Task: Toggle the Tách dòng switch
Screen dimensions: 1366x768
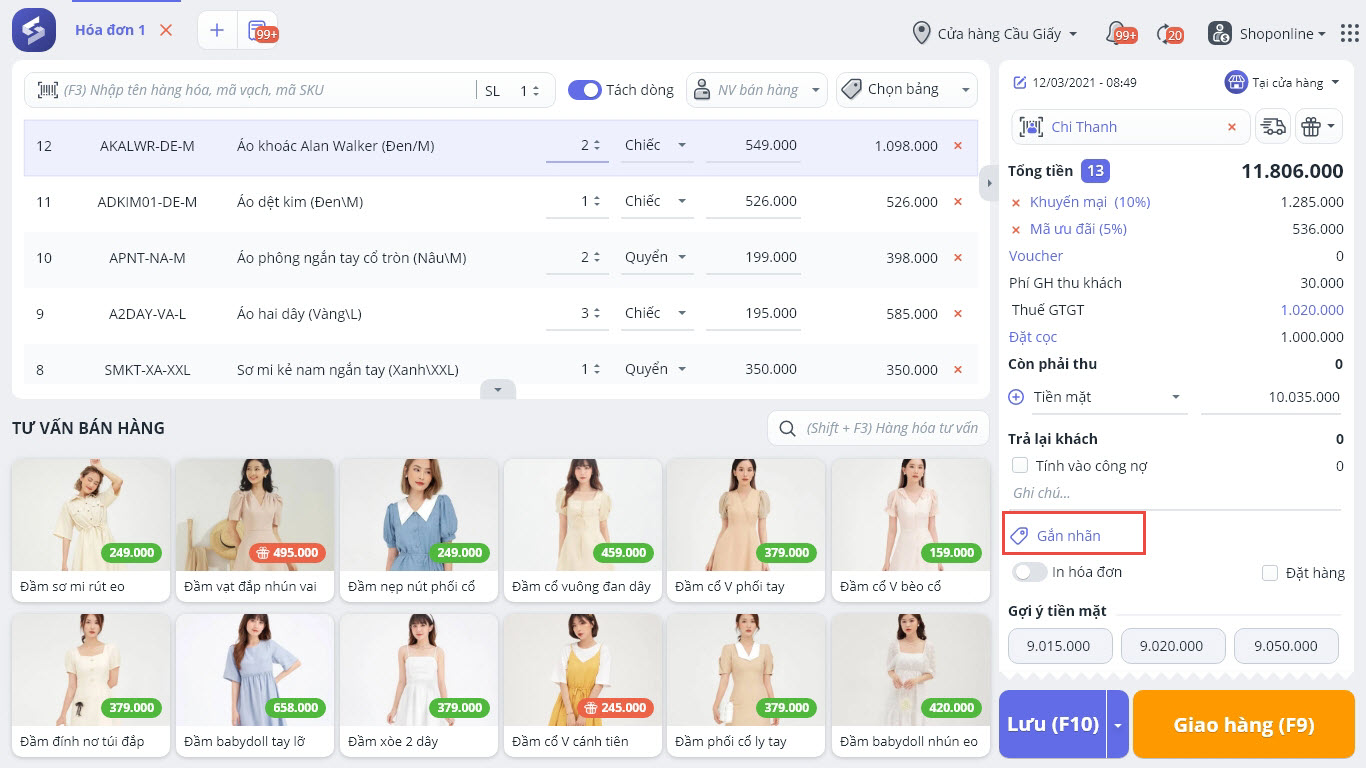Action: click(x=584, y=90)
